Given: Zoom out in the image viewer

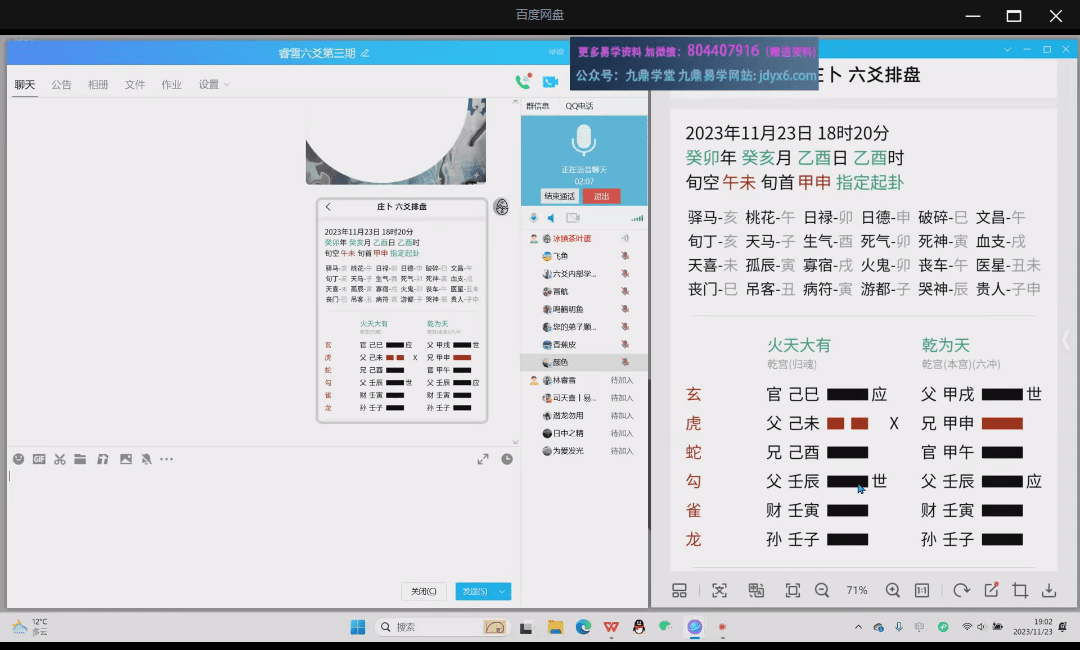Looking at the screenshot, I should (x=822, y=590).
